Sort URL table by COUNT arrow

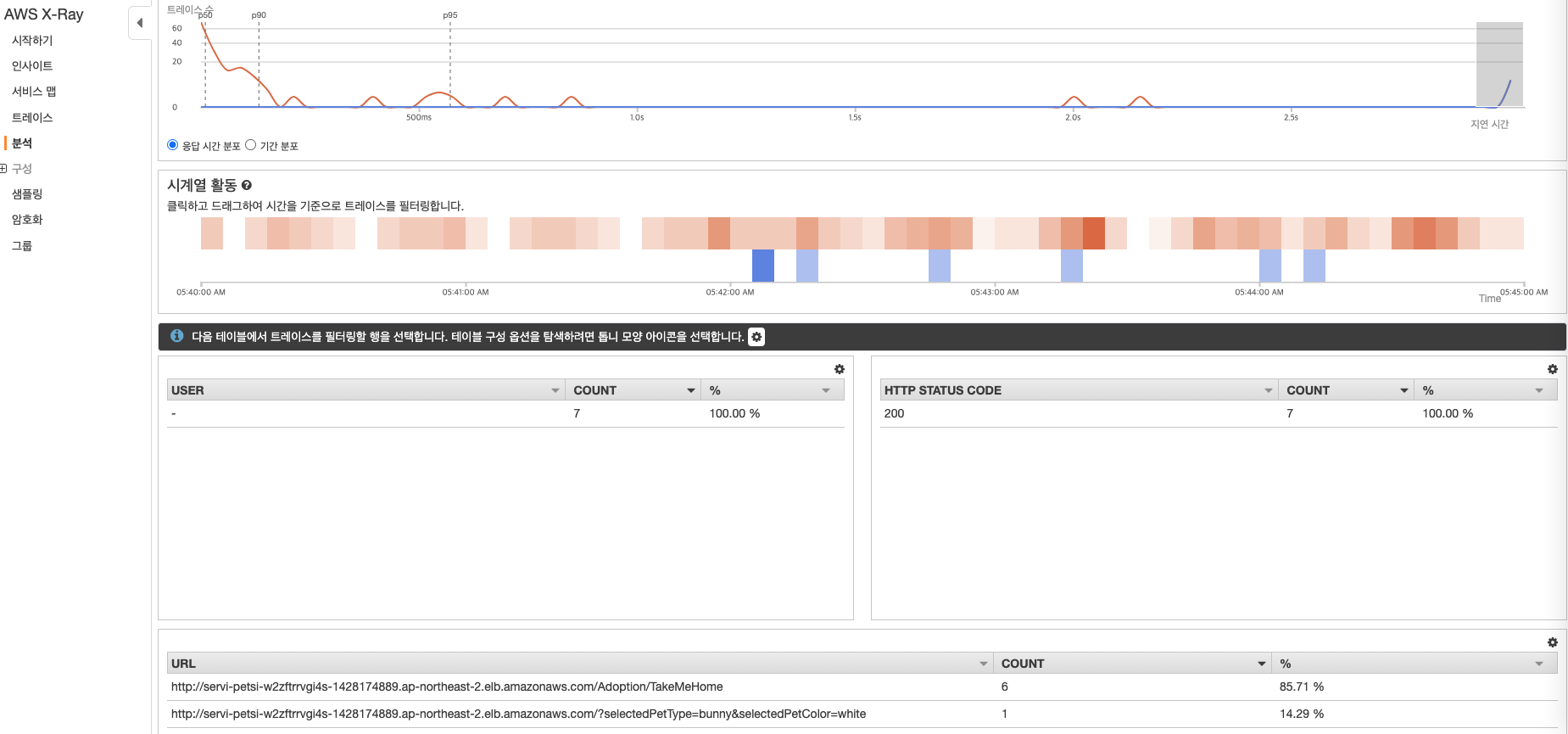click(1262, 664)
